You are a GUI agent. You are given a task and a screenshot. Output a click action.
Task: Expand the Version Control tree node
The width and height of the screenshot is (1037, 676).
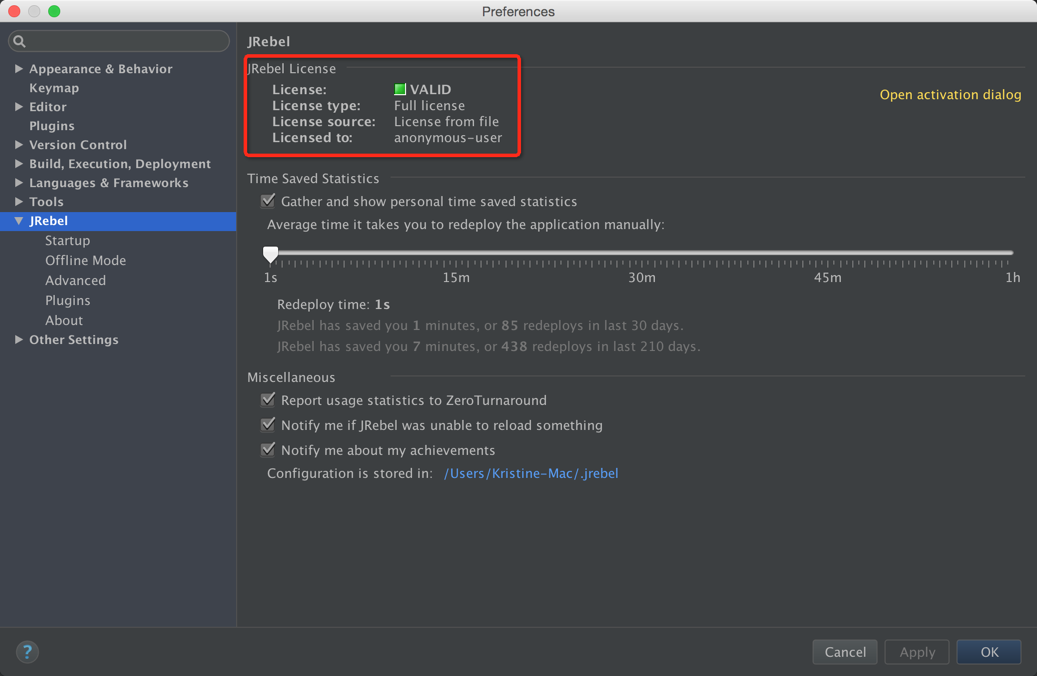19,145
